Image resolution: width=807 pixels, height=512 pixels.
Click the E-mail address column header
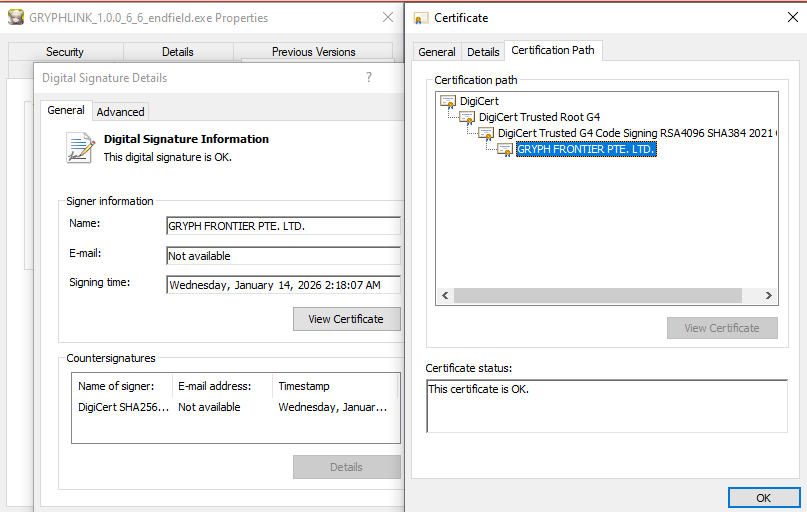click(222, 386)
